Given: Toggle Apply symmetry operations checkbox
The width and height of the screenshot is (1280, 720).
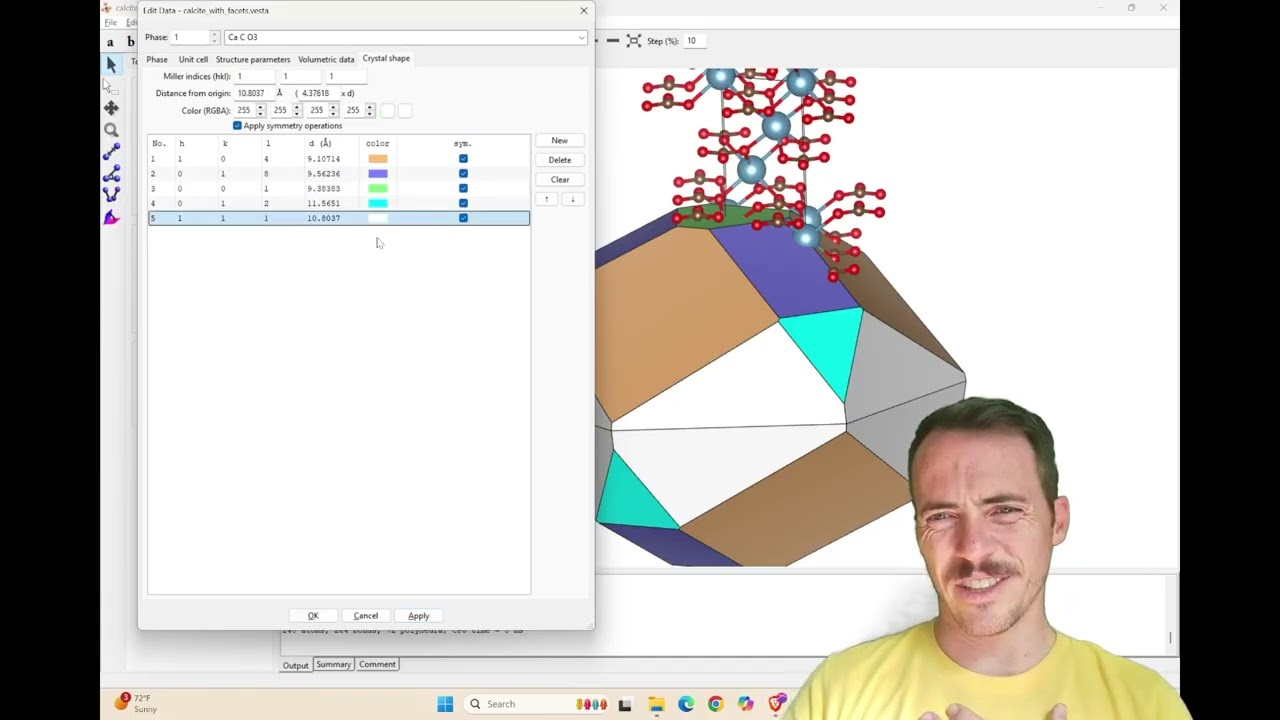Looking at the screenshot, I should tap(237, 126).
